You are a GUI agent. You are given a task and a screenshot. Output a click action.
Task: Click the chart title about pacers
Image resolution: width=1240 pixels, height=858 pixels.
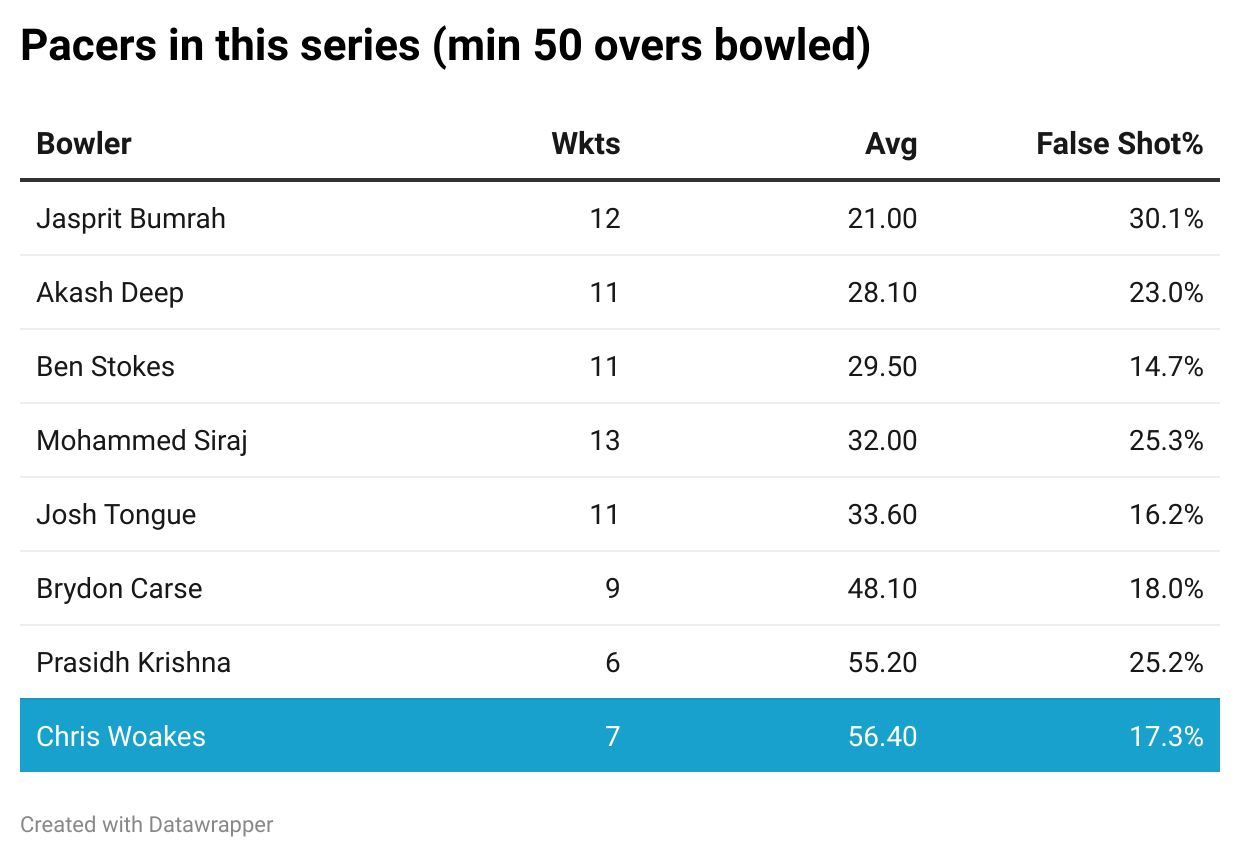point(445,47)
